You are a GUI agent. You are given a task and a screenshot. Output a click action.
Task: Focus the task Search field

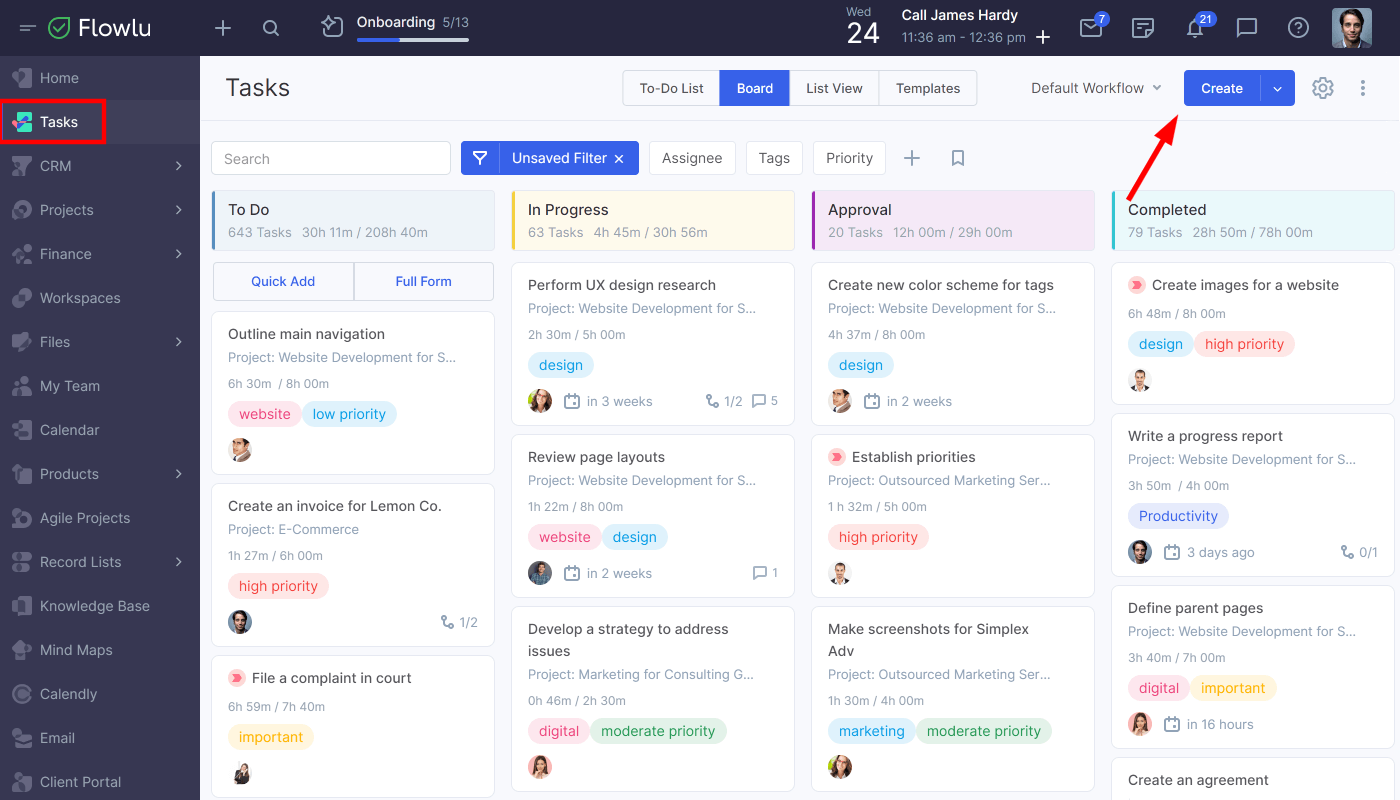point(331,158)
